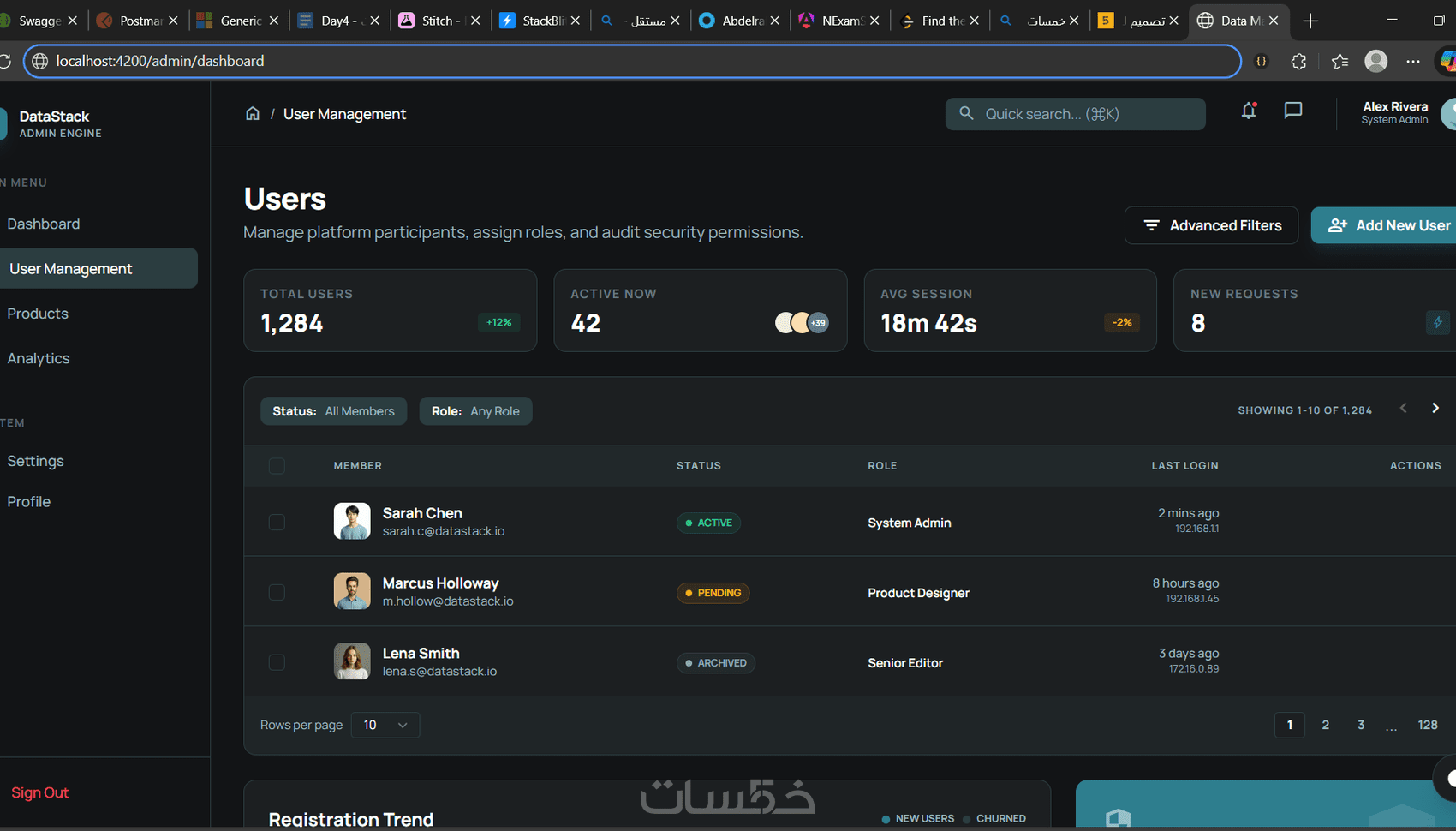1456x831 pixels.
Task: Focus the Quick search field
Action: pyautogui.click(x=1076, y=114)
